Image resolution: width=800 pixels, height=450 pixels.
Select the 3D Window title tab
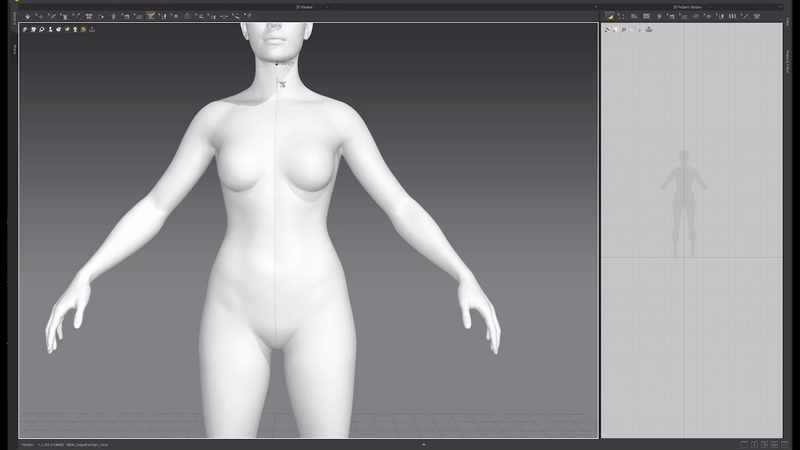(x=306, y=6)
